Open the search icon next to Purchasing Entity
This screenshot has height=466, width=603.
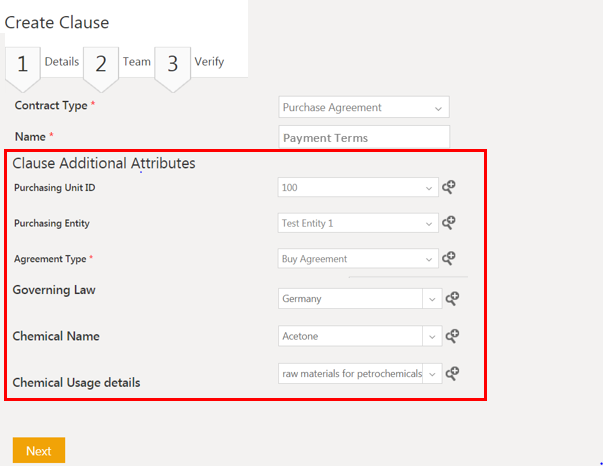point(449,223)
